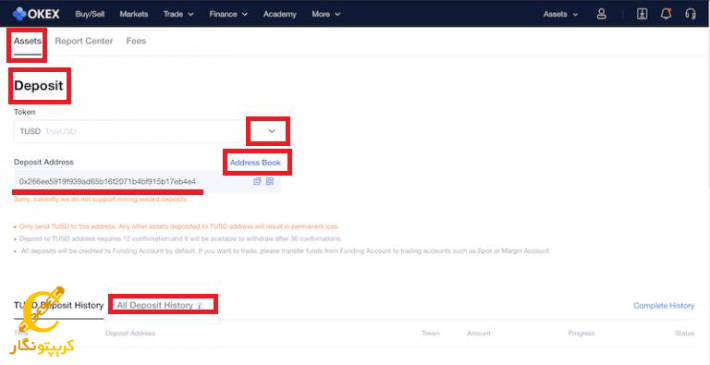
Task: Go to the Markets page
Action: [x=134, y=14]
